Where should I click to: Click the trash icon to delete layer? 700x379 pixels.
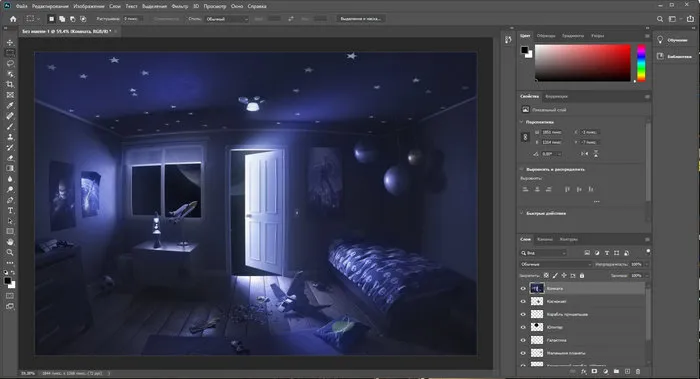click(638, 371)
